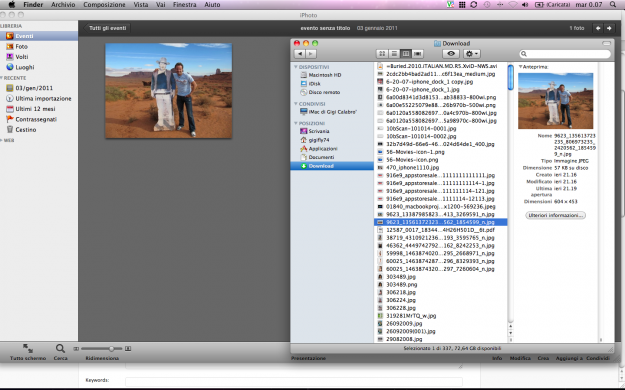Click preview image in Finder pane

(556, 101)
